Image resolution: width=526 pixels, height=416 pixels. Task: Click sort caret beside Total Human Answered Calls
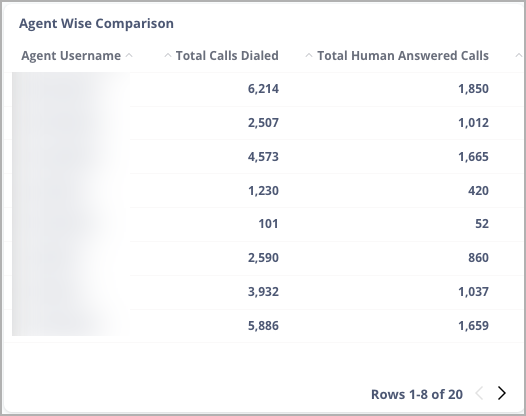(309, 56)
